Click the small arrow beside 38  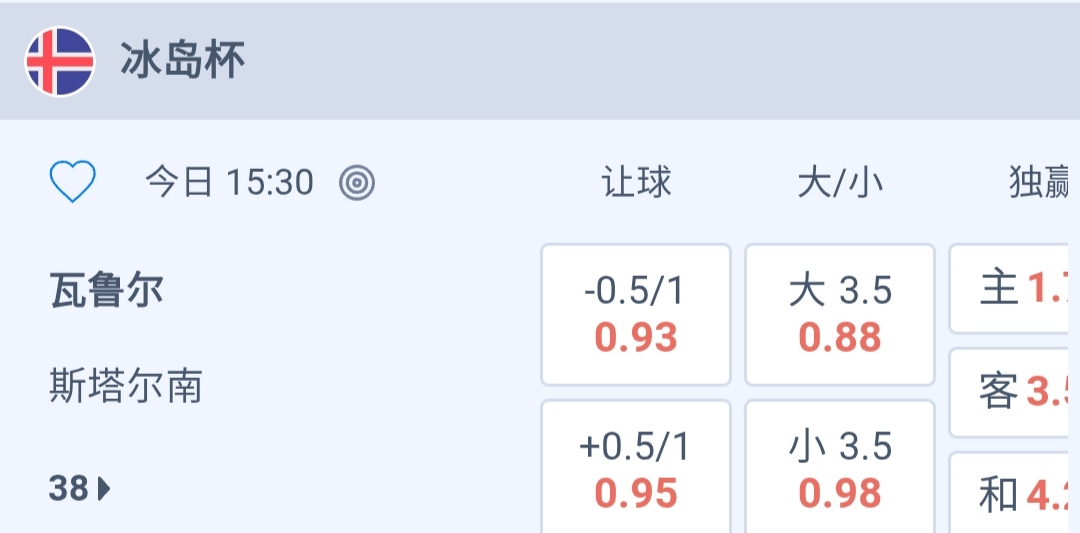[104, 489]
